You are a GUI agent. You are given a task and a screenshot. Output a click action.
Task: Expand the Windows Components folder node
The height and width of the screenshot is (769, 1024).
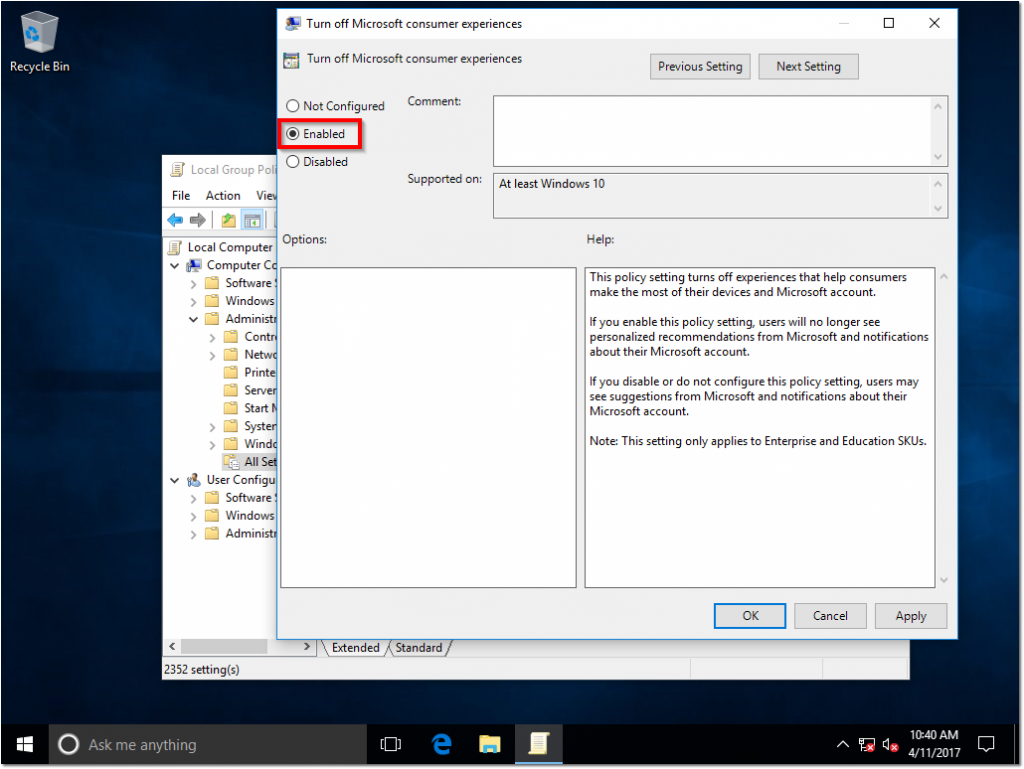pyautogui.click(x=212, y=445)
